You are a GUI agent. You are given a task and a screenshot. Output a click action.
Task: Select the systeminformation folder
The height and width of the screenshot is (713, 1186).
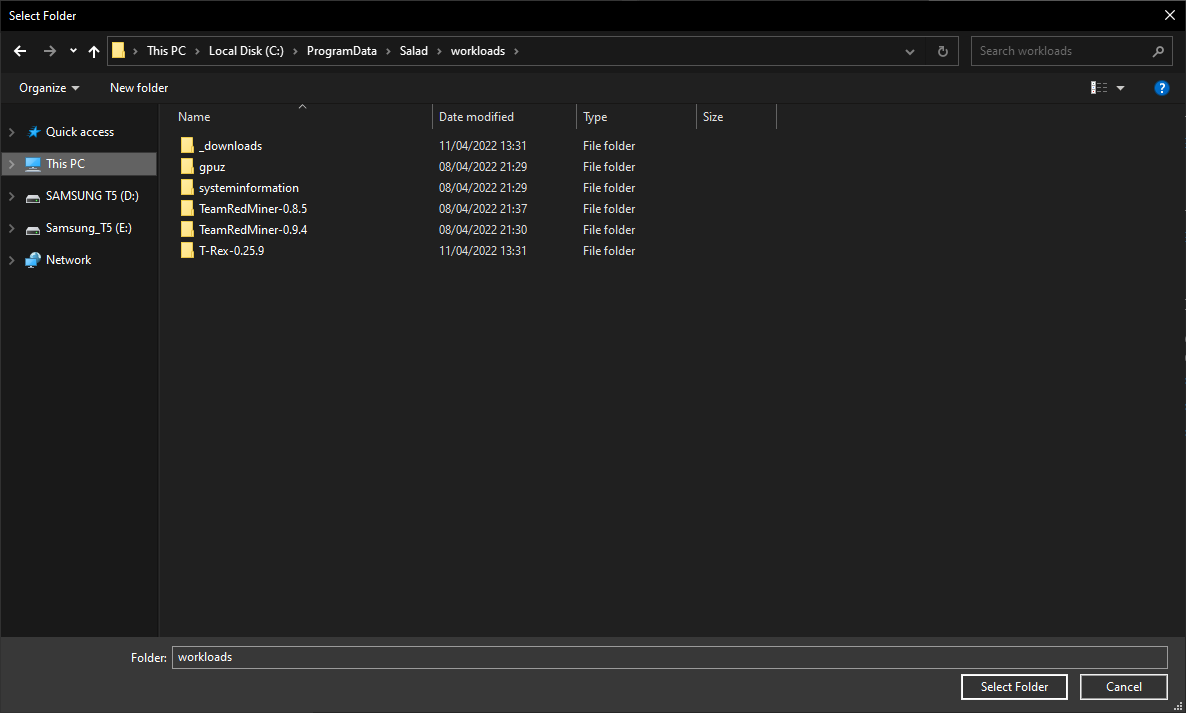[248, 188]
